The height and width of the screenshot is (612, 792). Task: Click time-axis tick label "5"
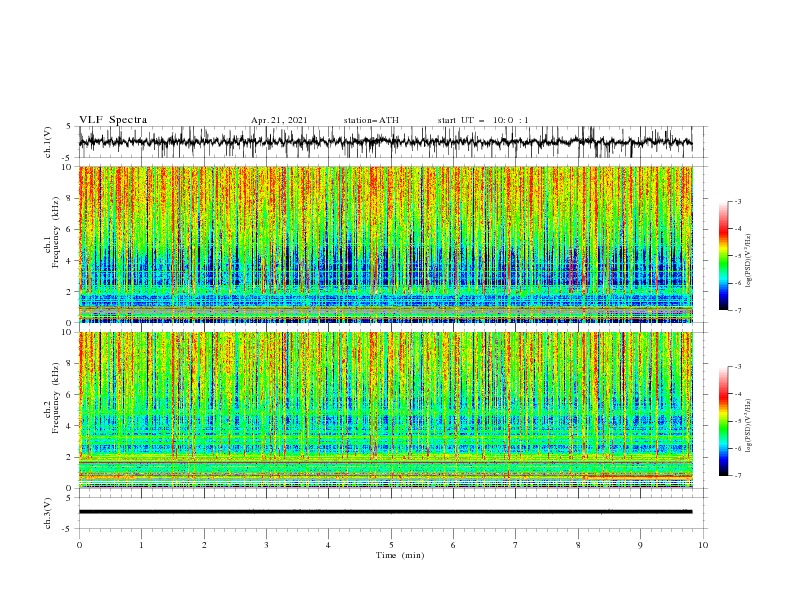[x=391, y=545]
